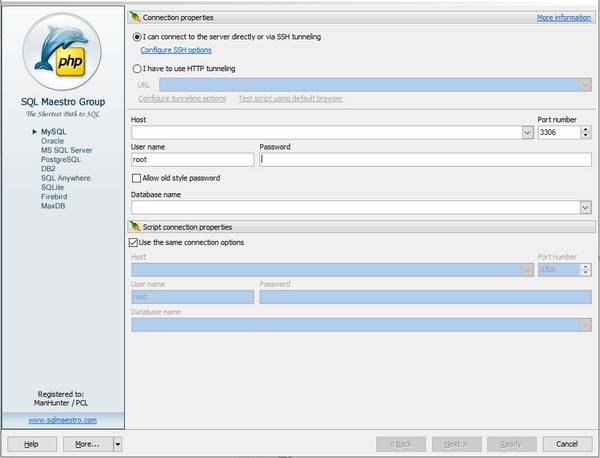Select SQLite in the database list

[x=52, y=187]
